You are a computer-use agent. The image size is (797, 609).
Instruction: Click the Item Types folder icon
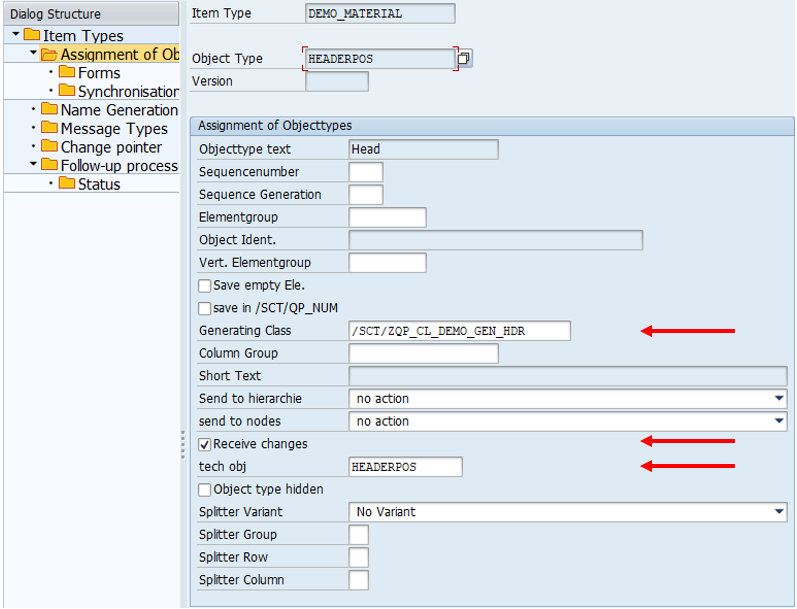pyautogui.click(x=32, y=36)
